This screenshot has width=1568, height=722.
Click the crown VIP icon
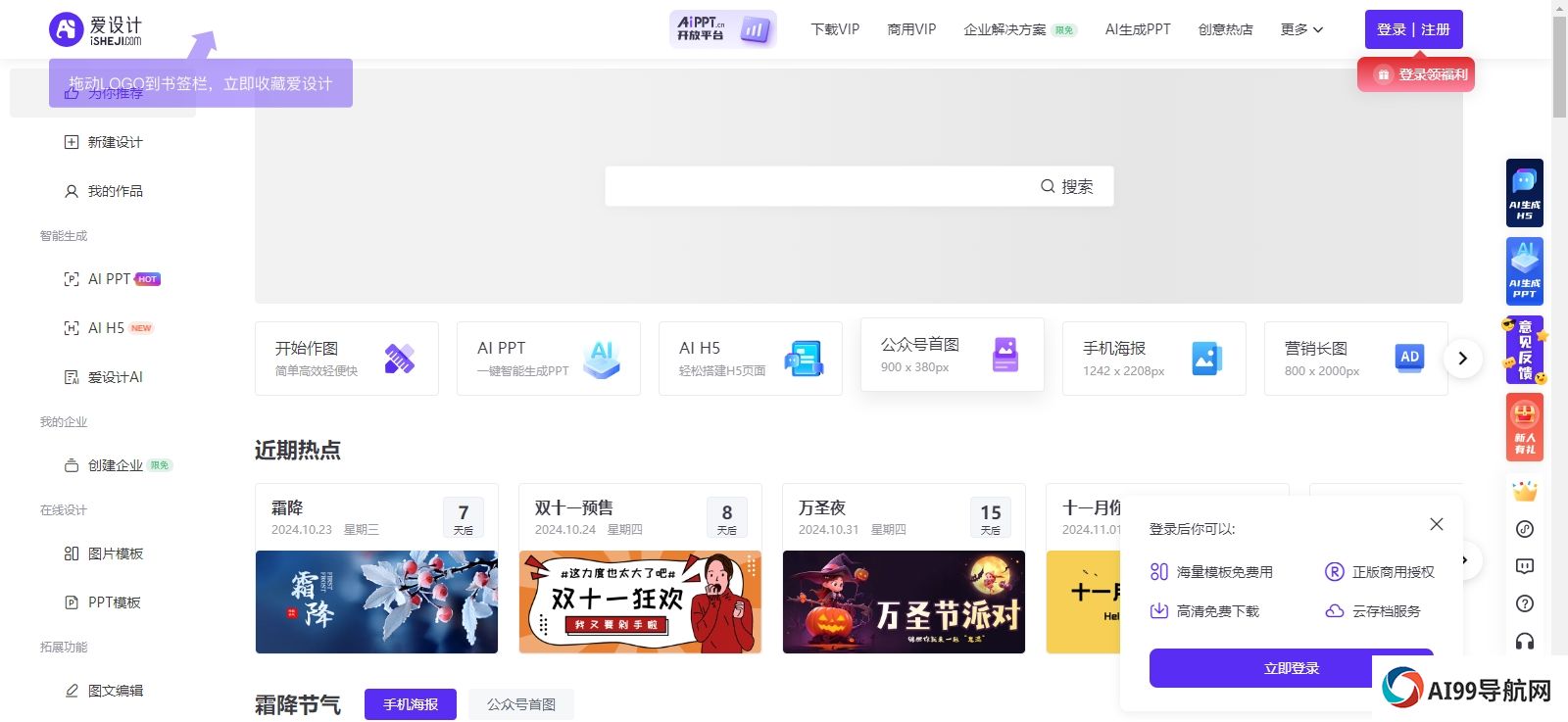[x=1525, y=491]
